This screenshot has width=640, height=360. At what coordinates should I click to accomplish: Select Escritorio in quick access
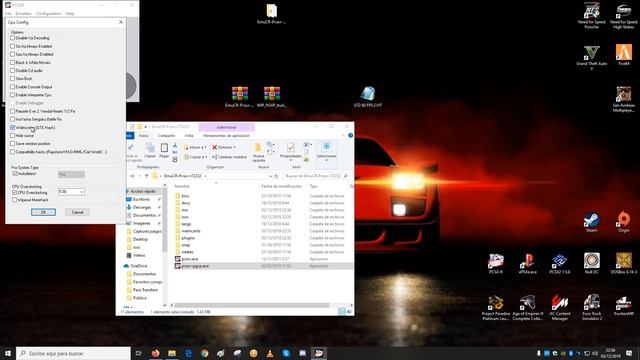(x=141, y=199)
